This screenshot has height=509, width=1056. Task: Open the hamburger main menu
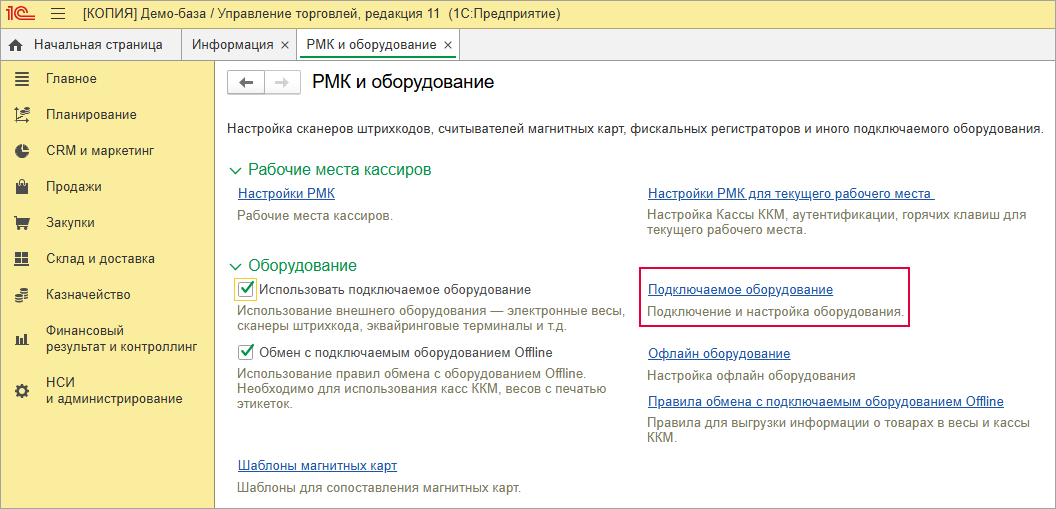(59, 13)
